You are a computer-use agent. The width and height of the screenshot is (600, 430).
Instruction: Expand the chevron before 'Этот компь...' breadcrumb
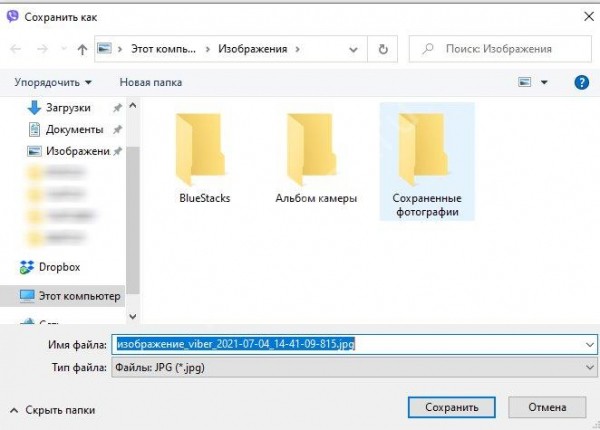pyautogui.click(x=120, y=49)
